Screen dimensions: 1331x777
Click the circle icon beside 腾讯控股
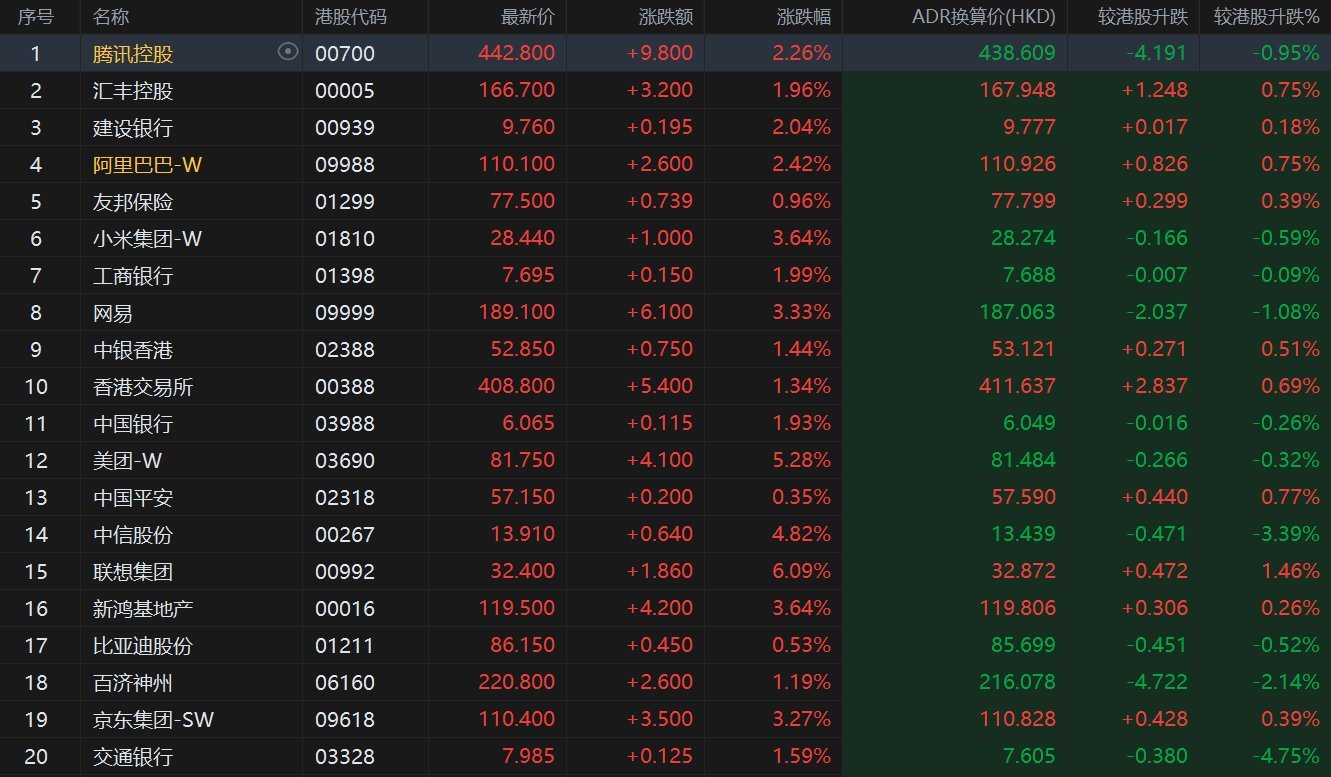288,52
